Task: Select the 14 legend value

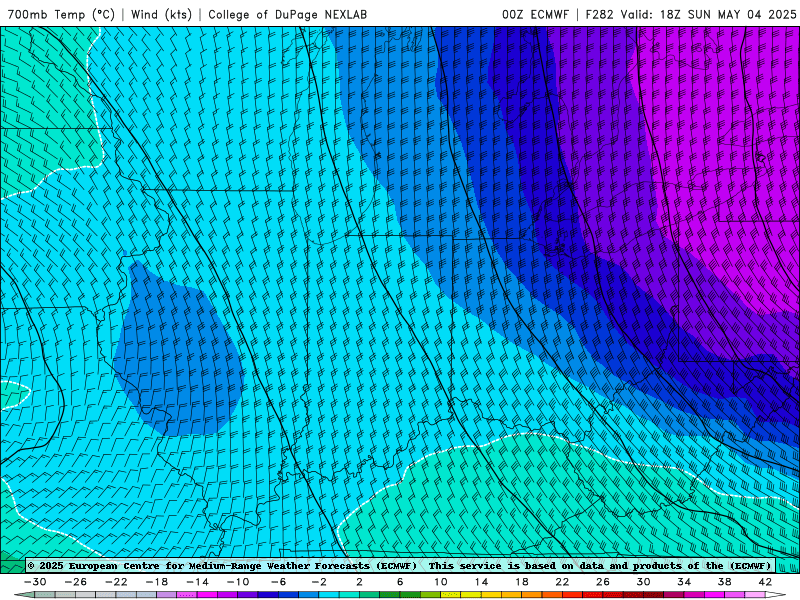Action: click(481, 582)
